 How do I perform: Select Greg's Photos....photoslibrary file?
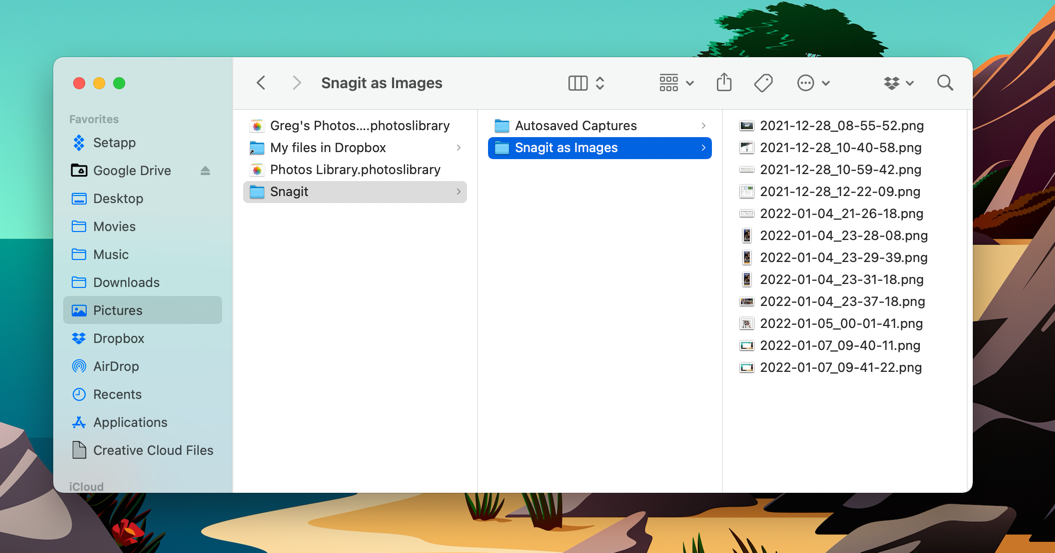[x=355, y=126]
